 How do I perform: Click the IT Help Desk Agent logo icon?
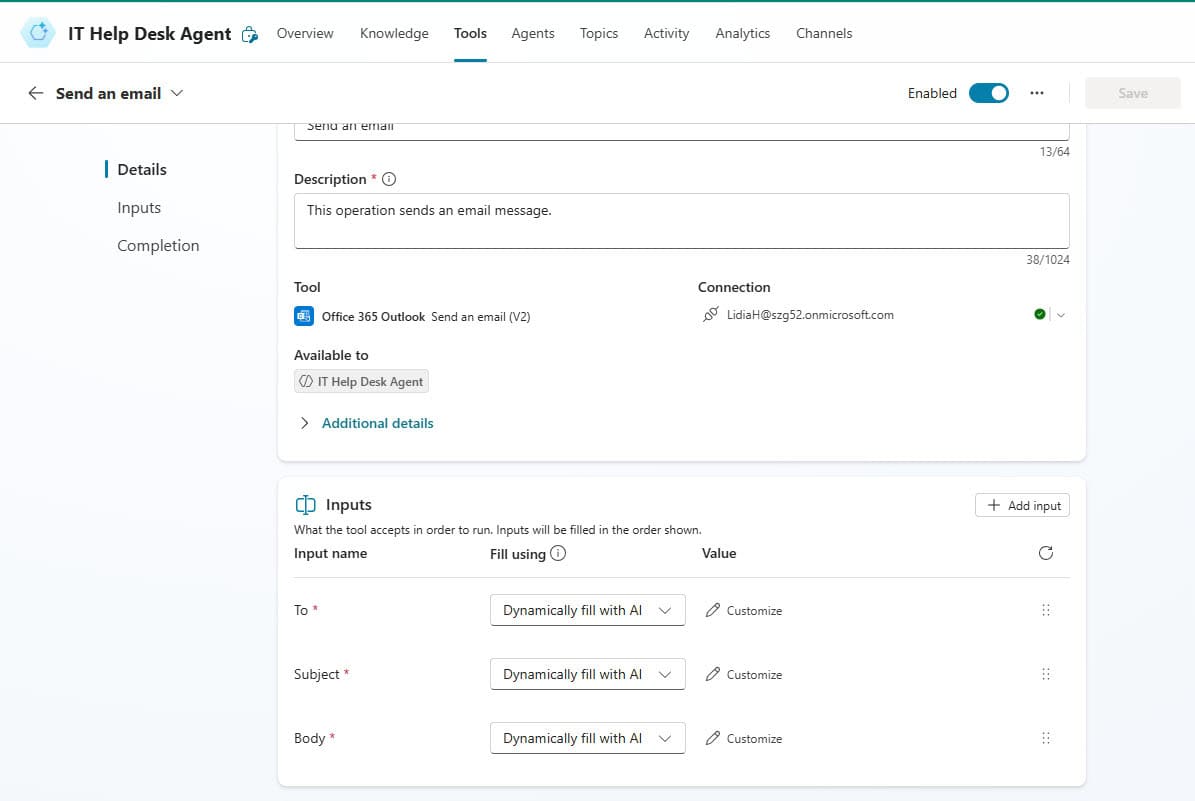point(38,33)
